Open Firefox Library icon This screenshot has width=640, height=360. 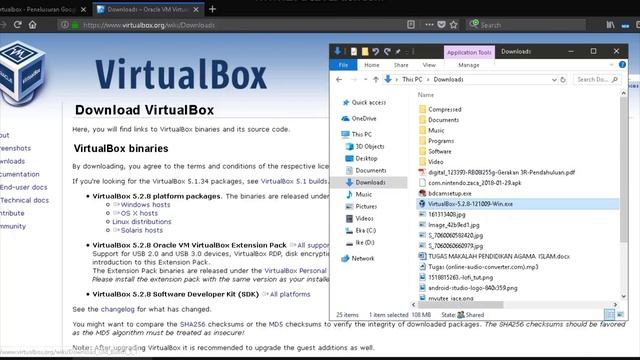(610, 25)
